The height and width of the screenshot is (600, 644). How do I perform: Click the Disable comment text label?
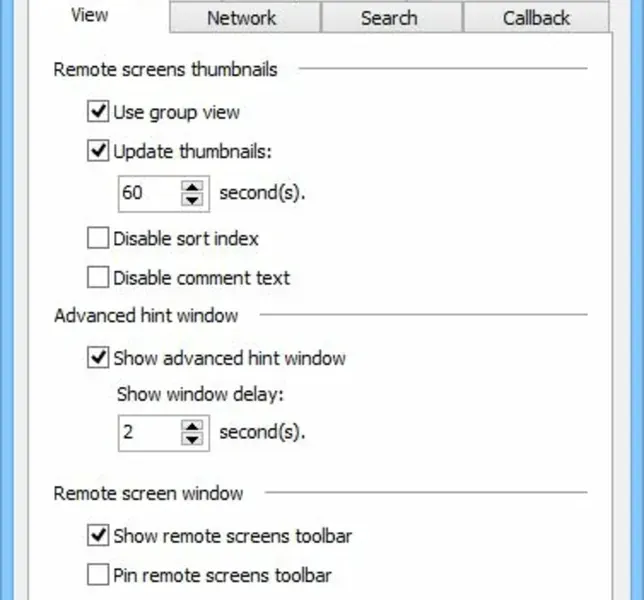pyautogui.click(x=201, y=277)
